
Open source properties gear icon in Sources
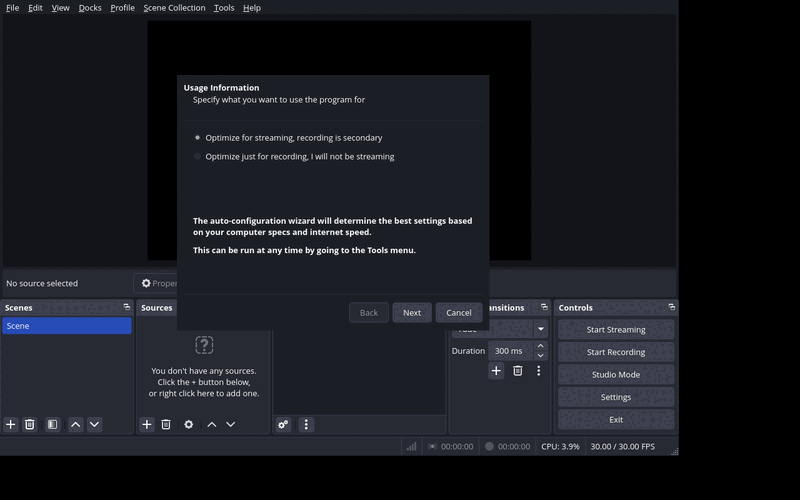189,424
